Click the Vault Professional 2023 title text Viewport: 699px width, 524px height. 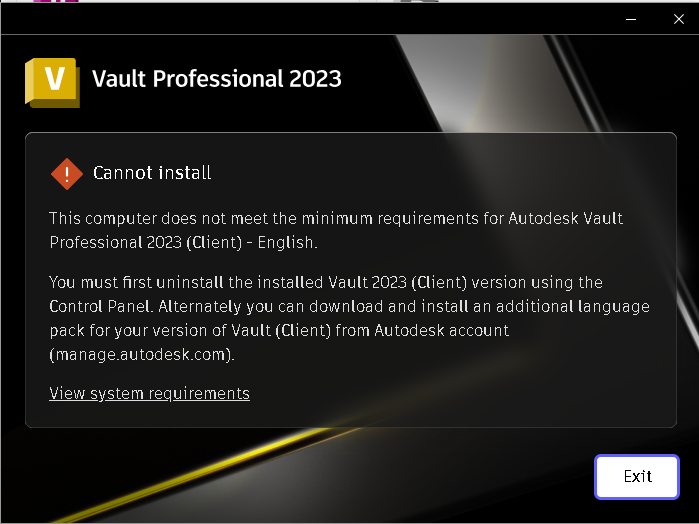coord(217,78)
